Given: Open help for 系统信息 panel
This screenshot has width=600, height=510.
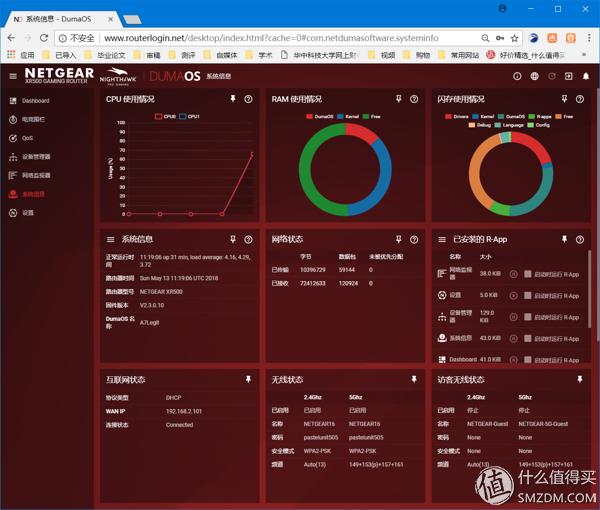Looking at the screenshot, I should [248, 240].
